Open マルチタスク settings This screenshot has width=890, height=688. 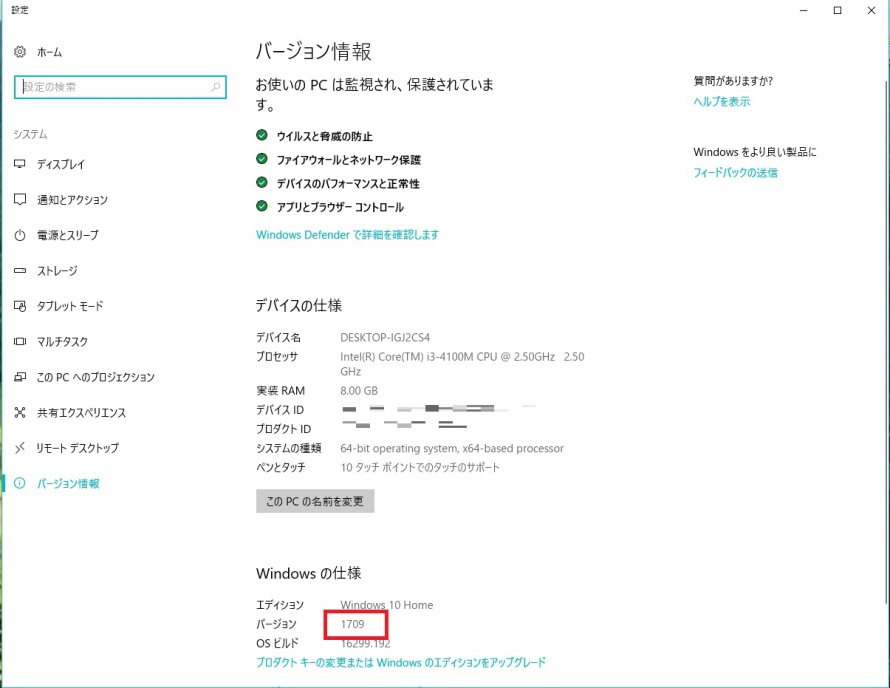tap(62, 342)
